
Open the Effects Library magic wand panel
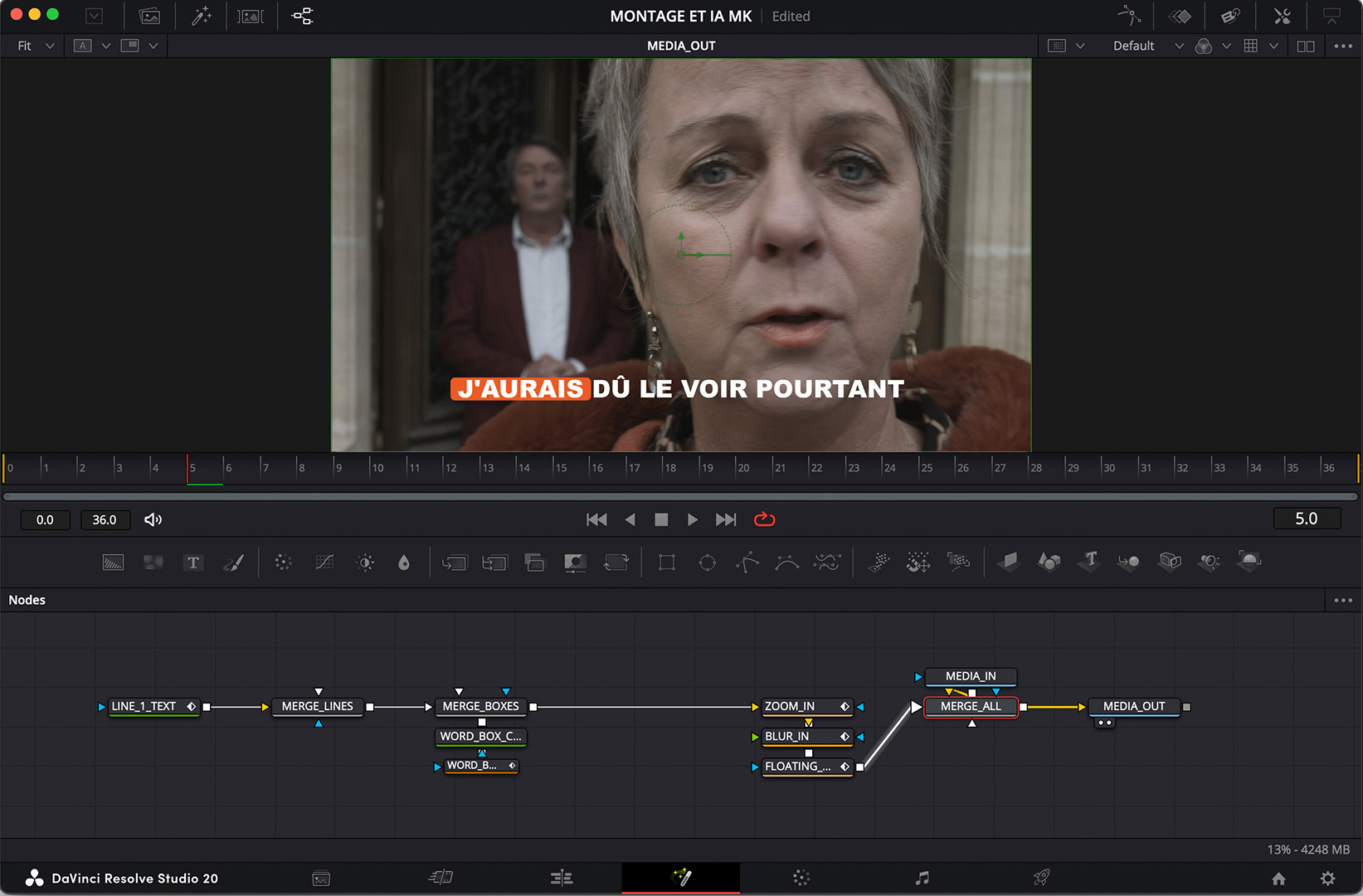click(x=202, y=16)
